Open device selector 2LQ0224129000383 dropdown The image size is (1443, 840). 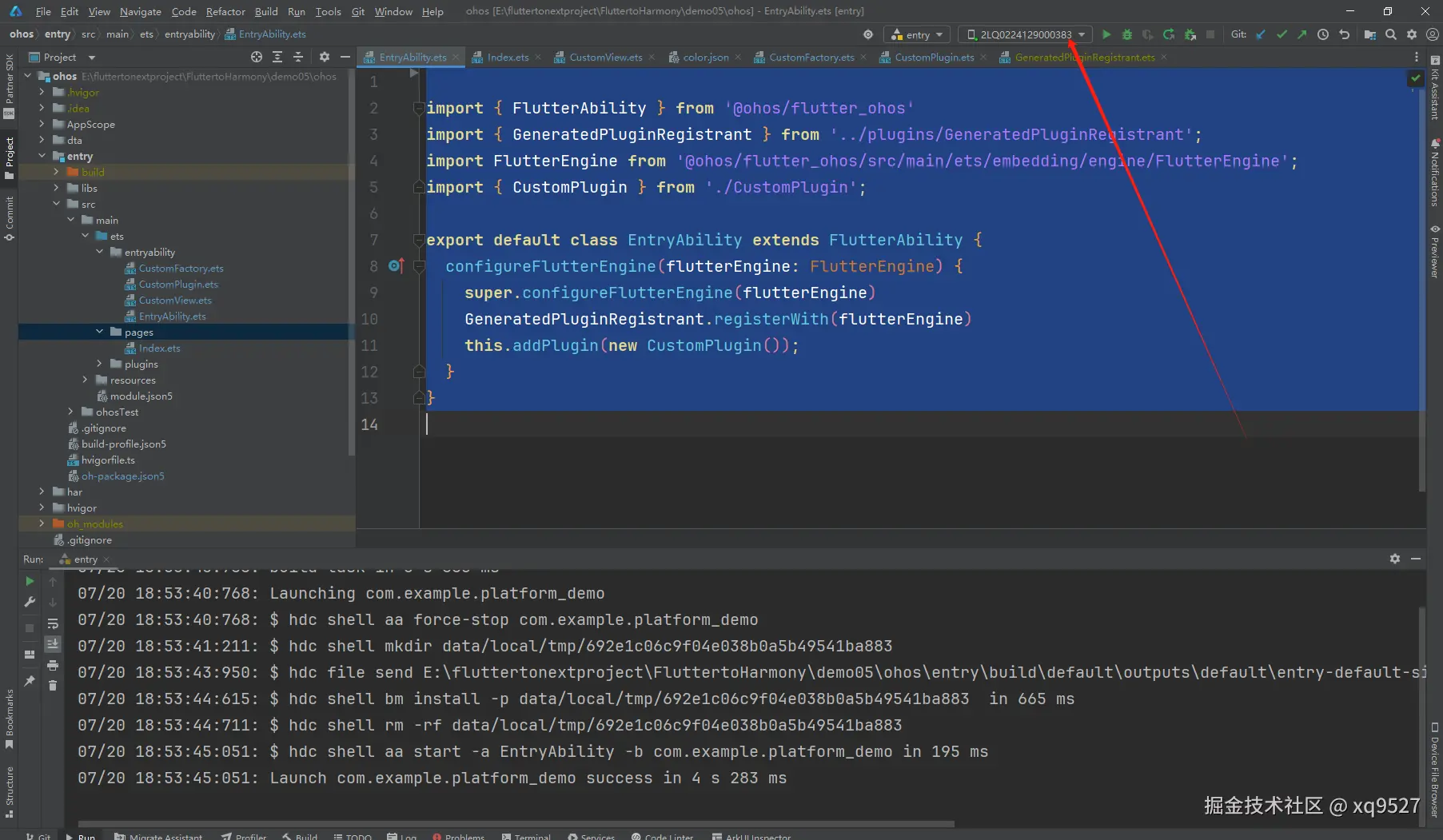click(x=1026, y=34)
